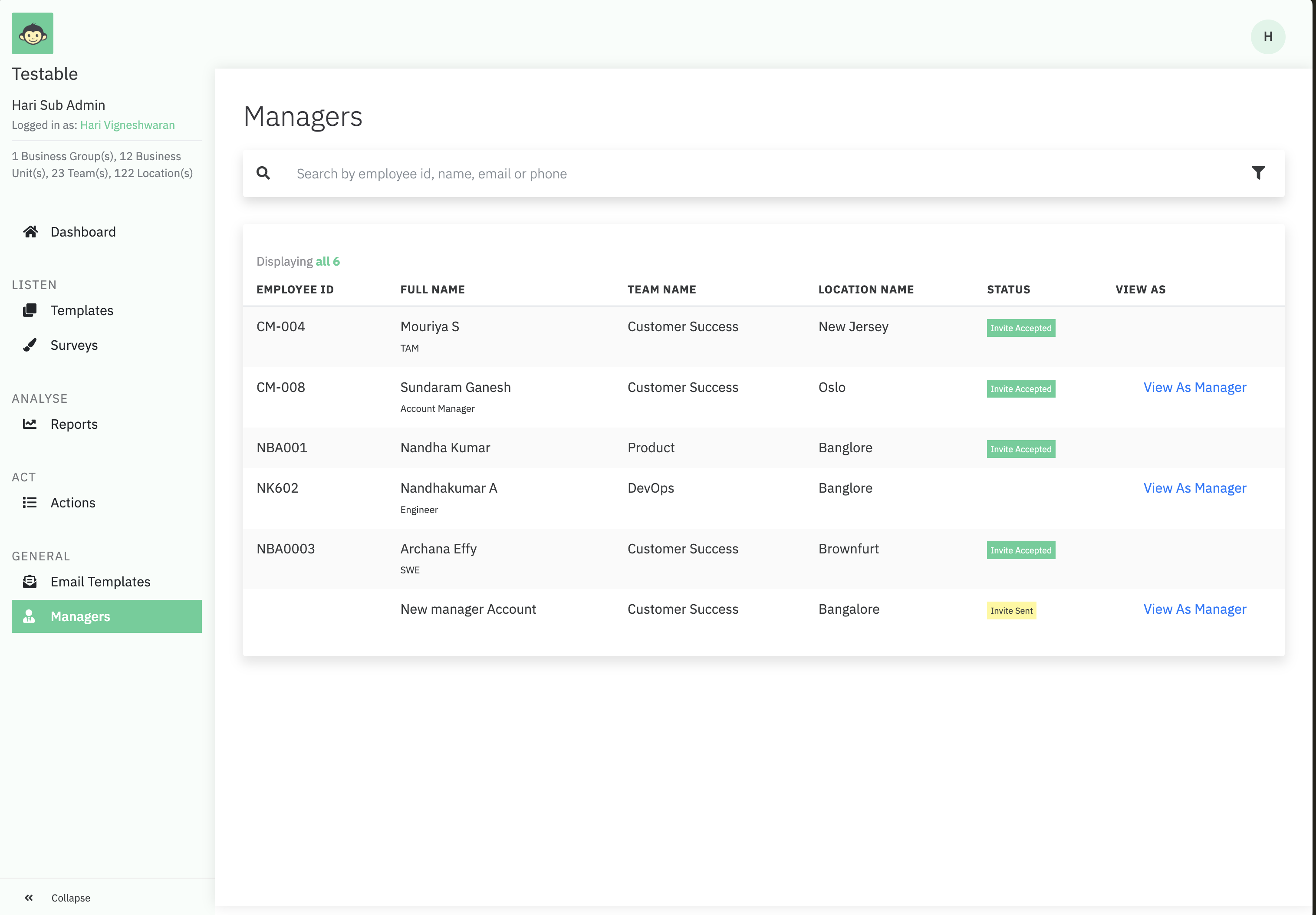Click the Collapse double-chevron icon
Screen dimensions: 1316x915
click(29, 898)
